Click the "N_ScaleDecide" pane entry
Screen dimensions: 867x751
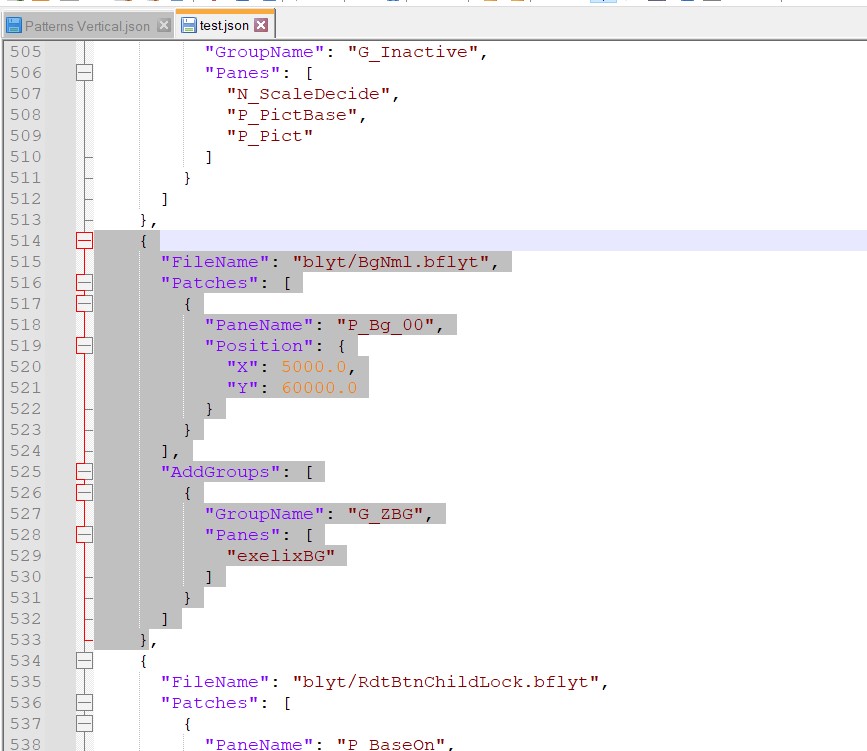tap(309, 94)
